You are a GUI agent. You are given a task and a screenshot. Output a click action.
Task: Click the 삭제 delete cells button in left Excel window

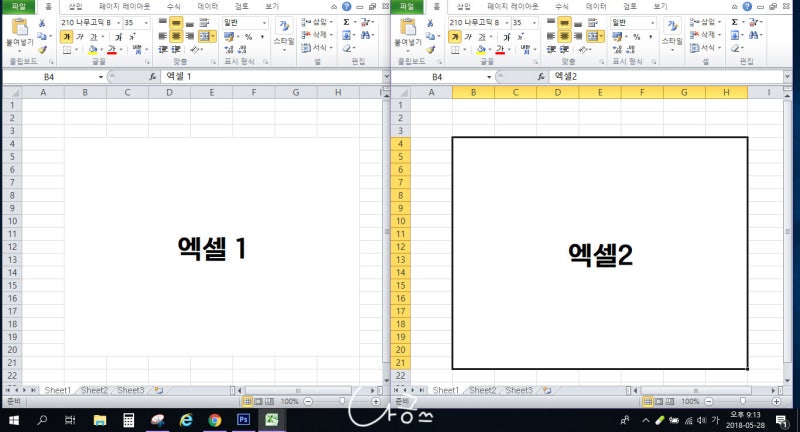point(317,35)
